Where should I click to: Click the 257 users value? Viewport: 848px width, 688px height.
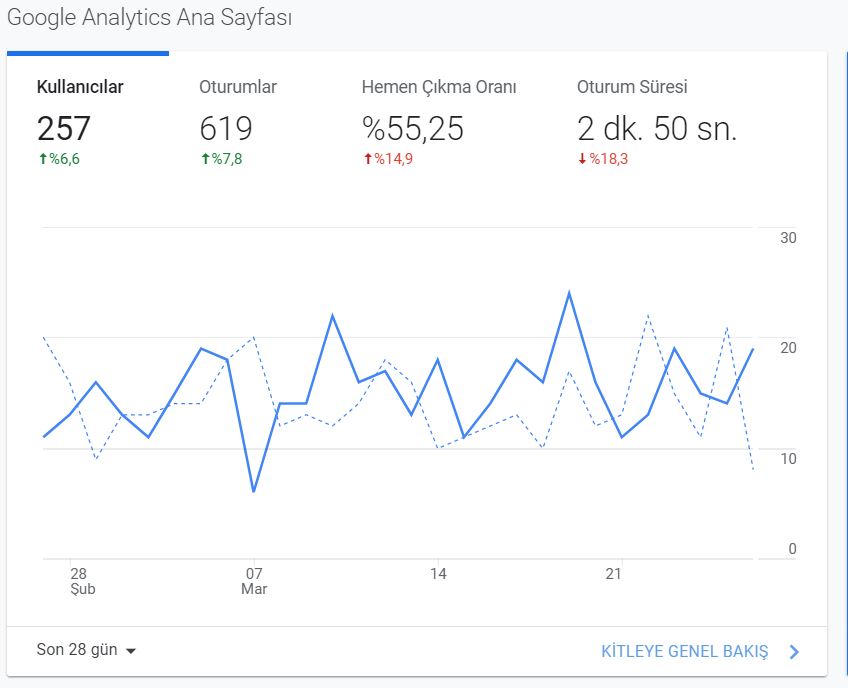pos(63,129)
